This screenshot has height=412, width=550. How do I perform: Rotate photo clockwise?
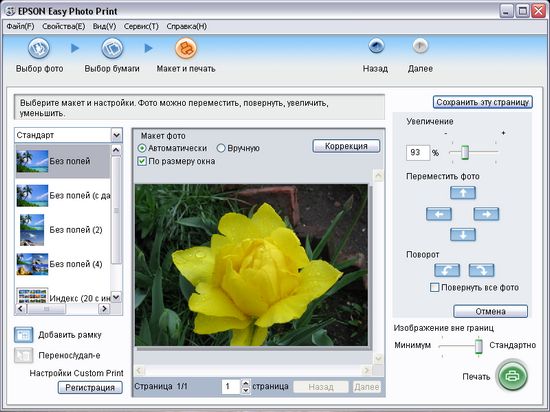point(481,270)
